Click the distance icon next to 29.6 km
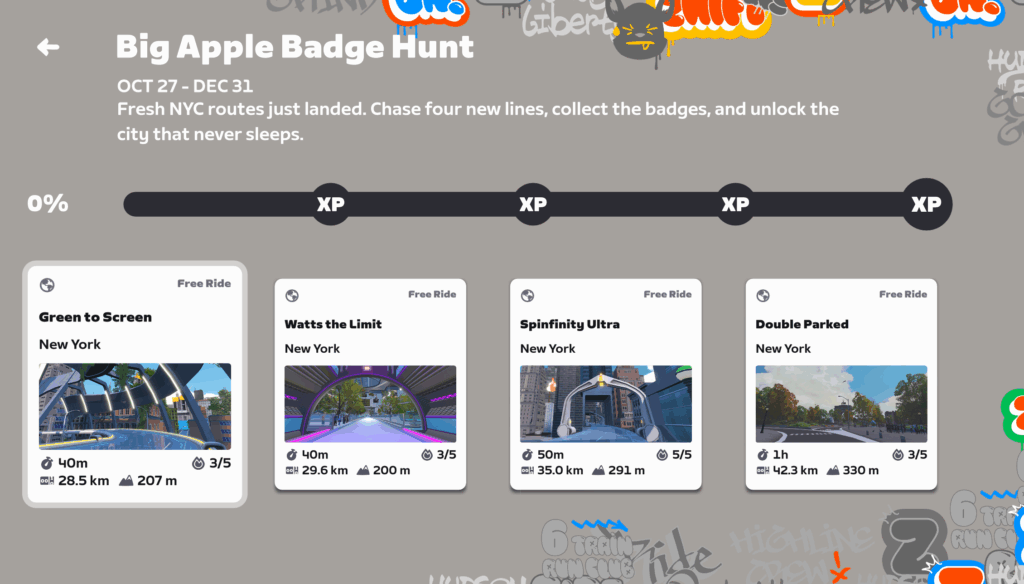Screen dimensions: 1024x584 tap(291, 470)
